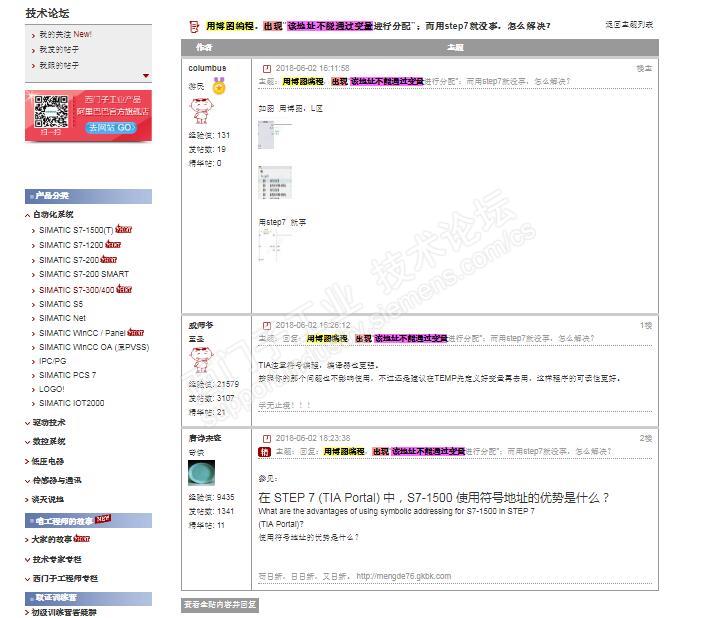Click the thread topic icon beside the title
The width and height of the screenshot is (717, 618).
[194, 27]
